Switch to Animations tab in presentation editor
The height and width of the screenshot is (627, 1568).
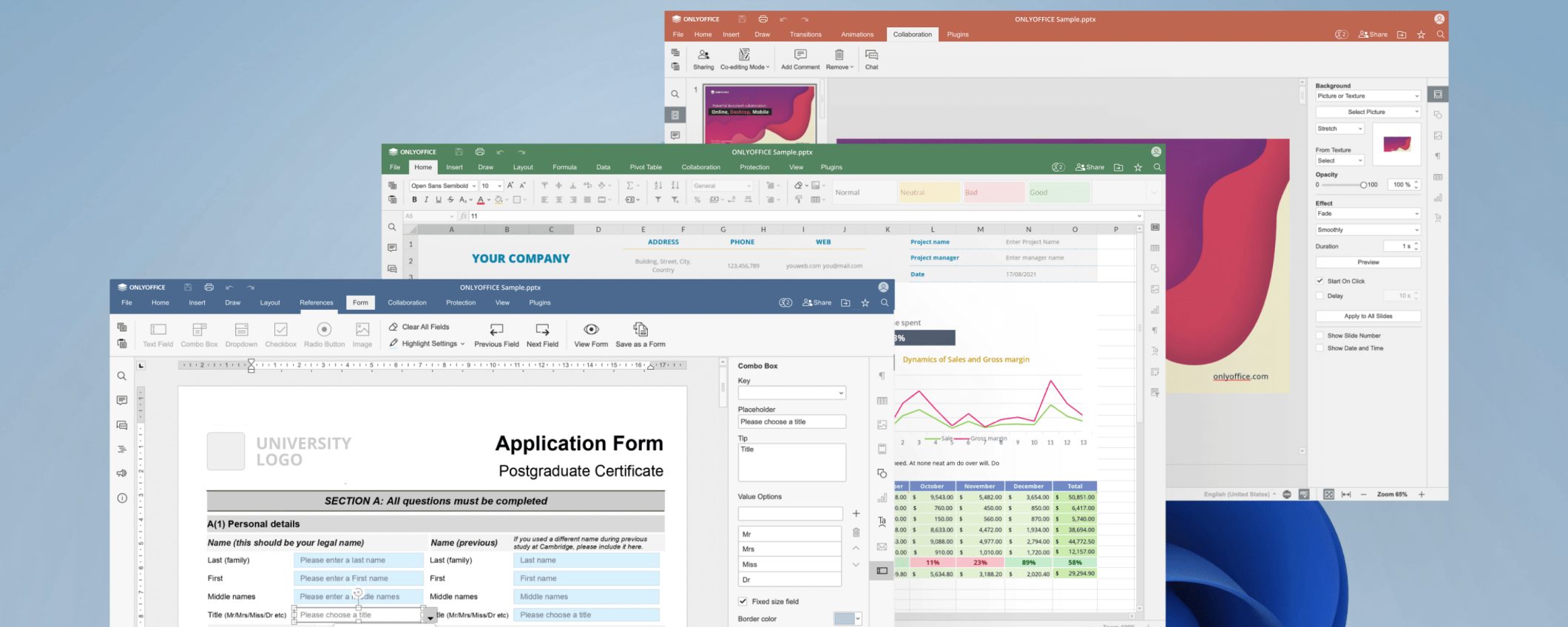tap(857, 34)
